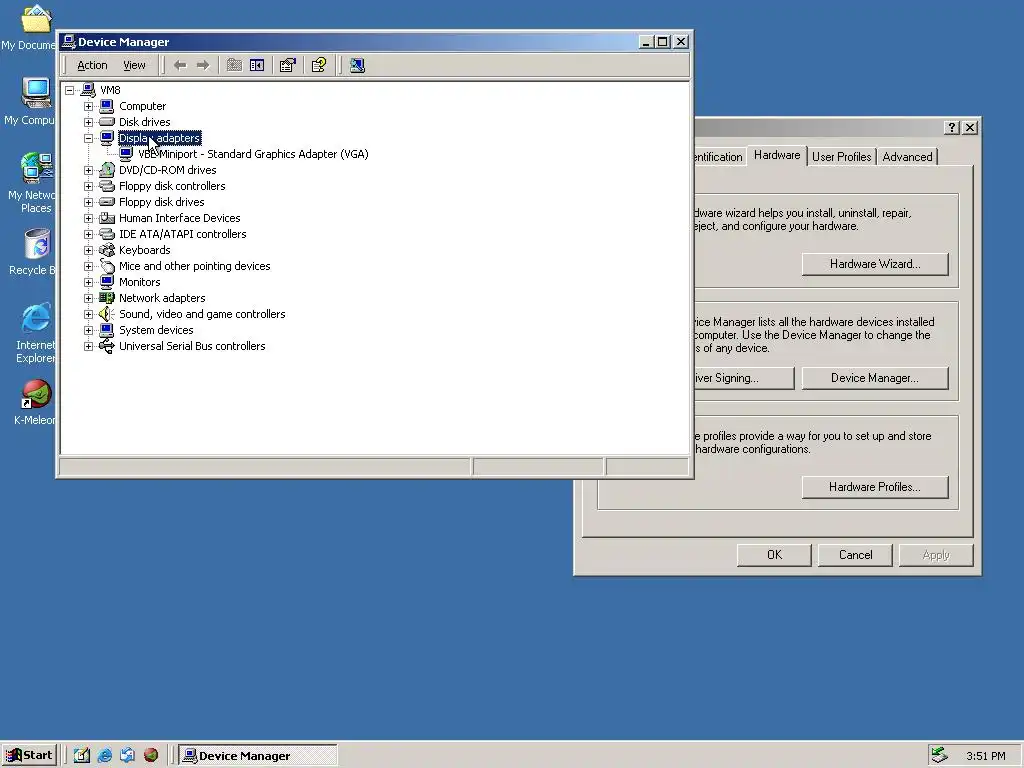
Task: Toggle the Show/Hide console tree icon
Action: (257, 65)
